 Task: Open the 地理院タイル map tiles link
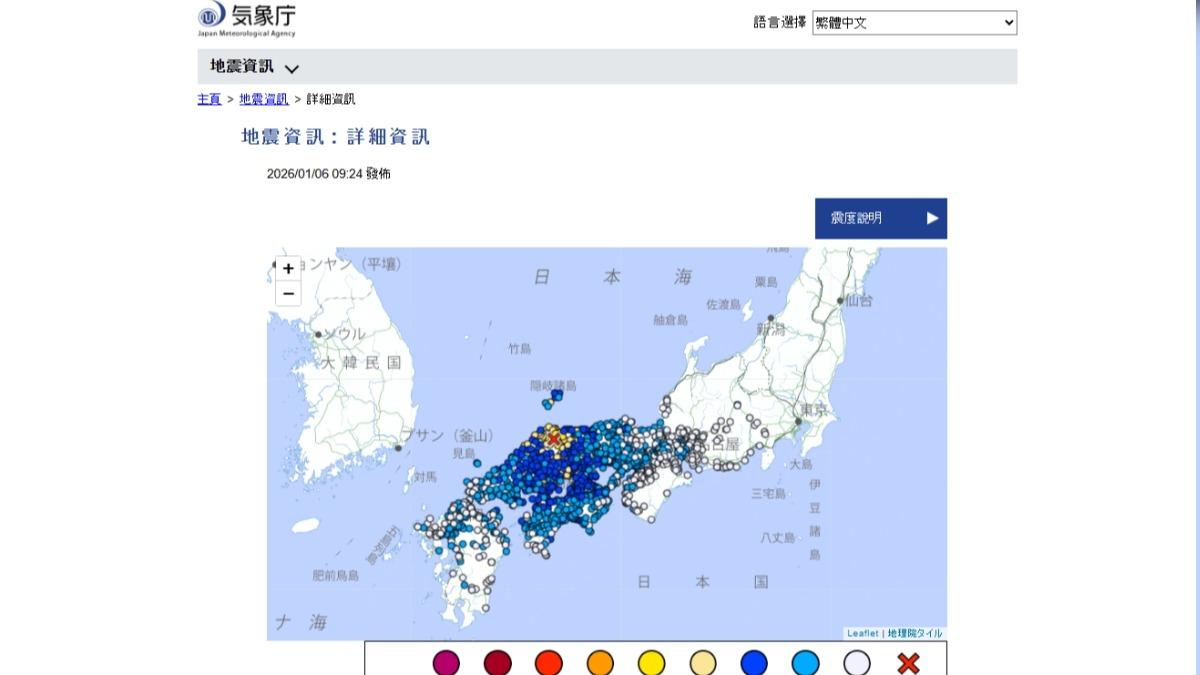tap(913, 633)
